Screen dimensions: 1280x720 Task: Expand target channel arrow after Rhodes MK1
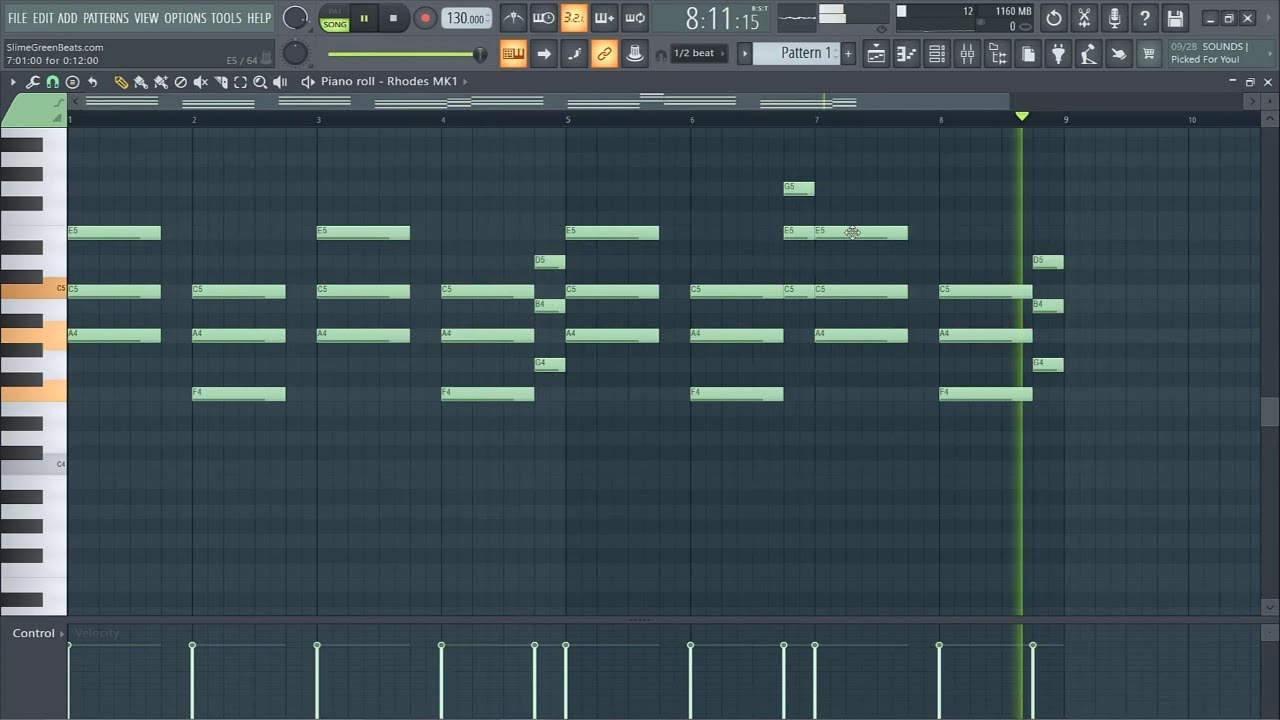[466, 82]
